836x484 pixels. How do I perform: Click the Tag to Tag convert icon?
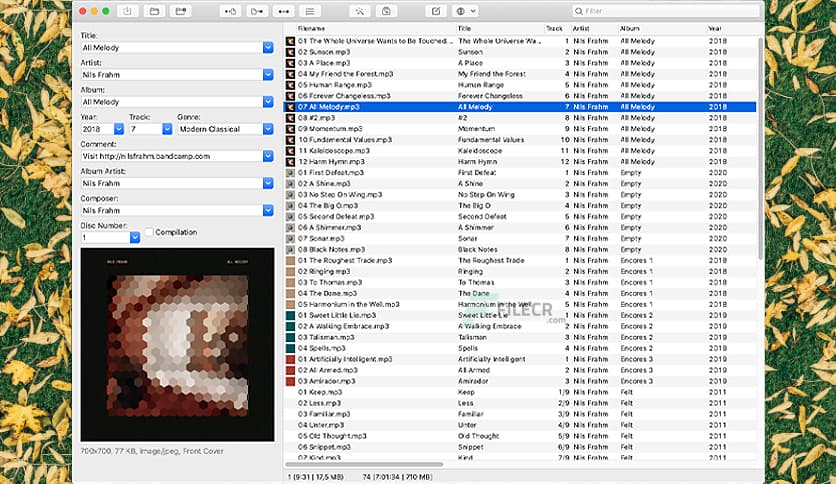[284, 11]
